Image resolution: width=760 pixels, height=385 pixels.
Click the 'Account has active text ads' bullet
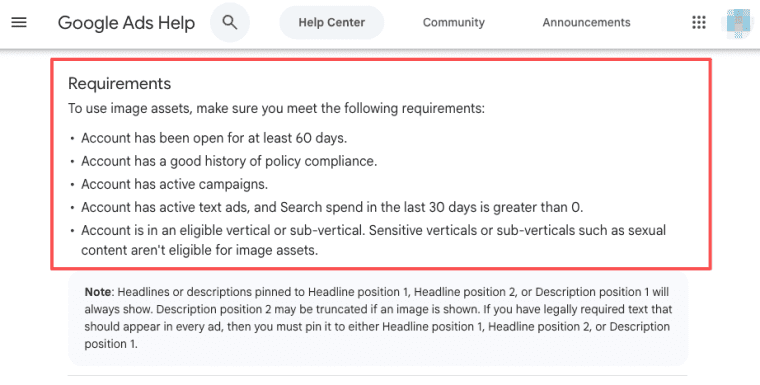(332, 208)
